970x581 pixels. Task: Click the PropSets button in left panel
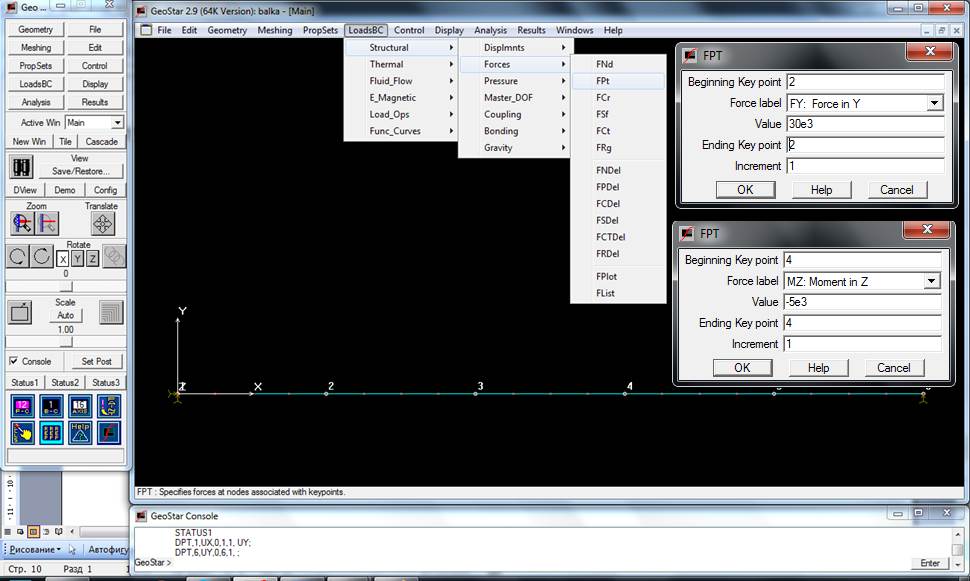35,66
